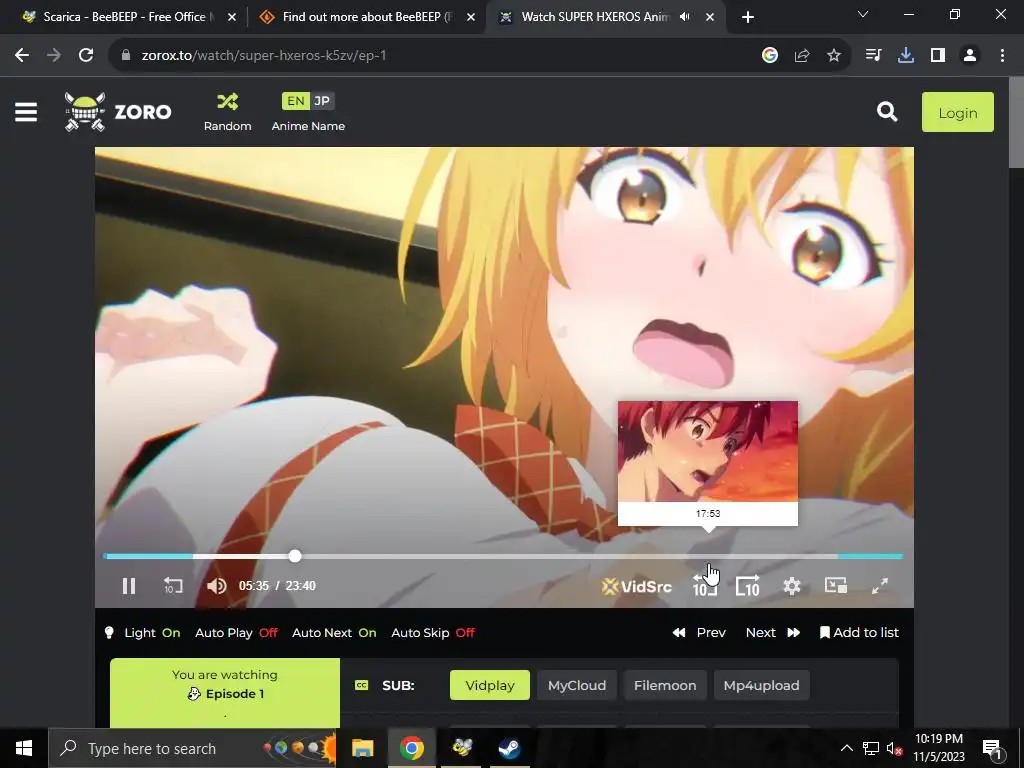
Task: Open Chrome profile menu
Action: coord(970,56)
